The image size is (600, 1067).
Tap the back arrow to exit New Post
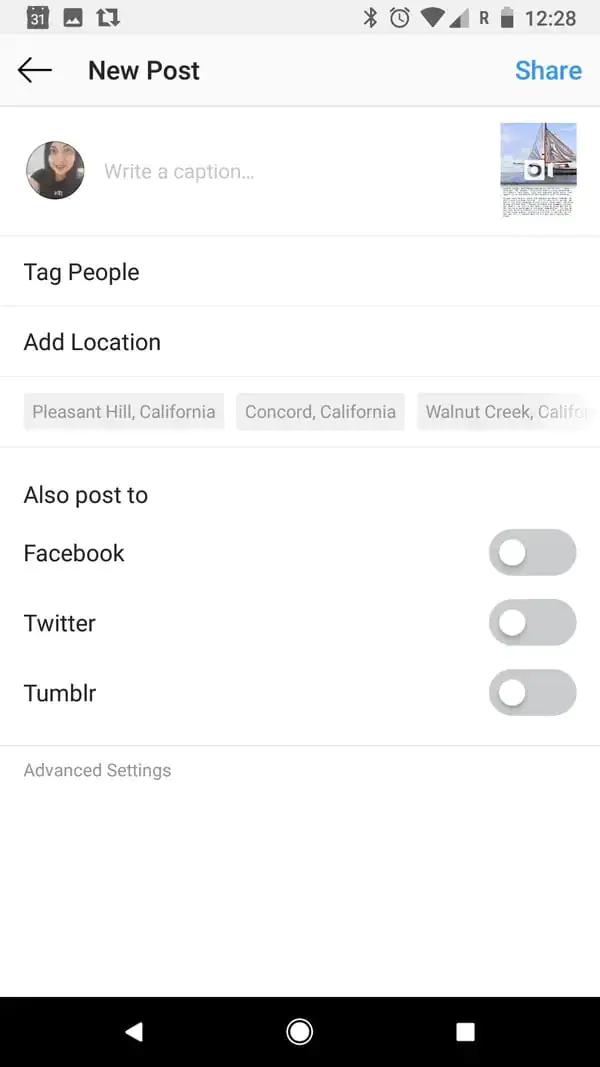click(35, 70)
